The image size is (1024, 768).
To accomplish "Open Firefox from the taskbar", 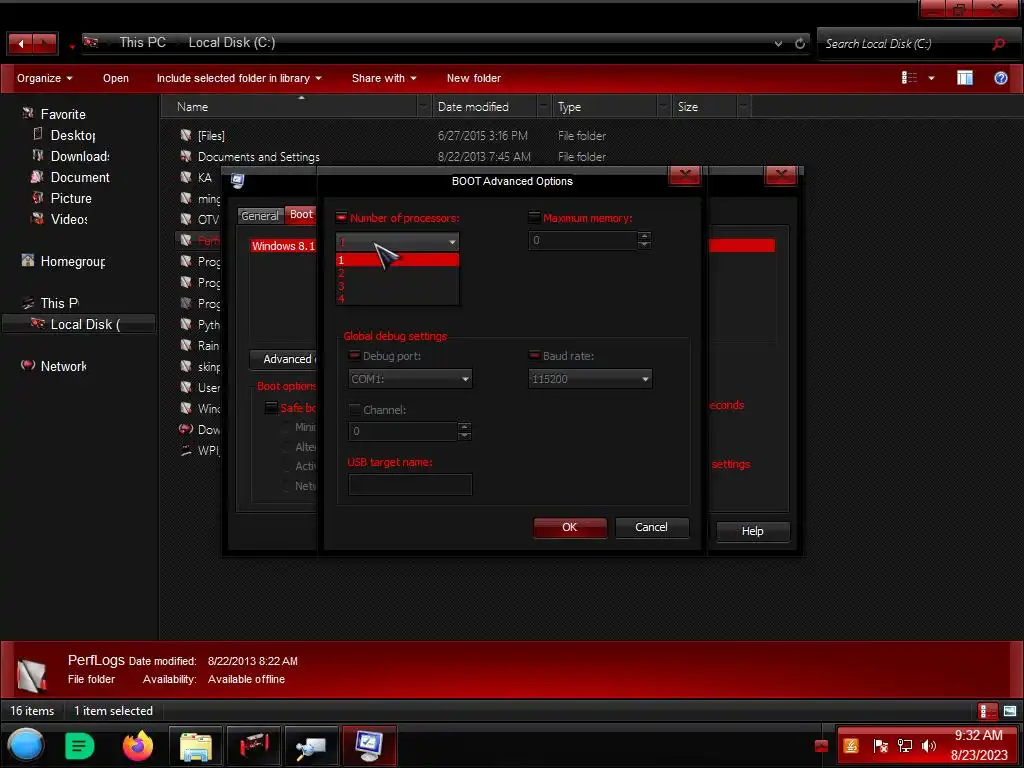I will pyautogui.click(x=138, y=746).
